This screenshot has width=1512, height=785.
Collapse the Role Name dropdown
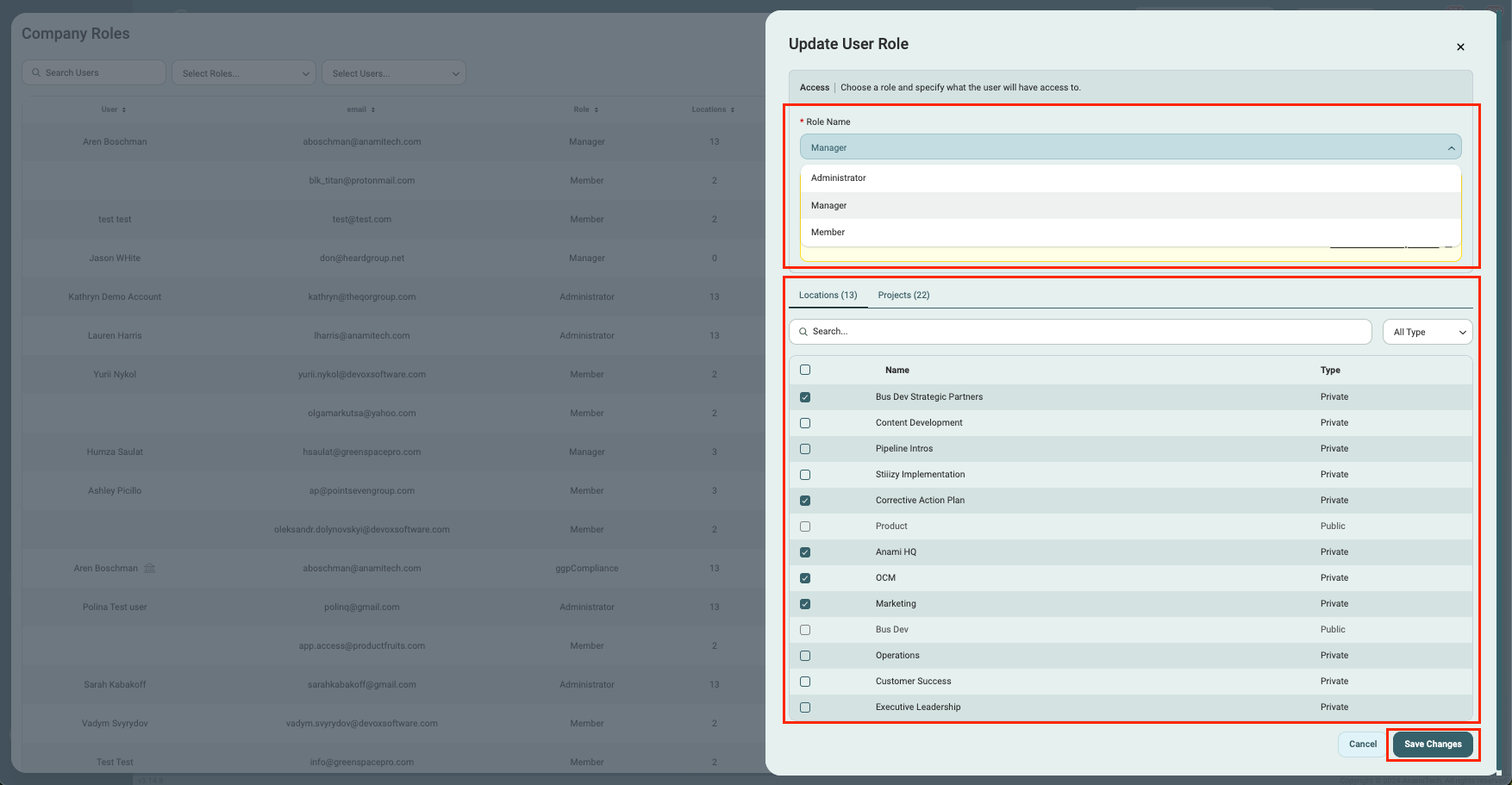pos(1452,148)
